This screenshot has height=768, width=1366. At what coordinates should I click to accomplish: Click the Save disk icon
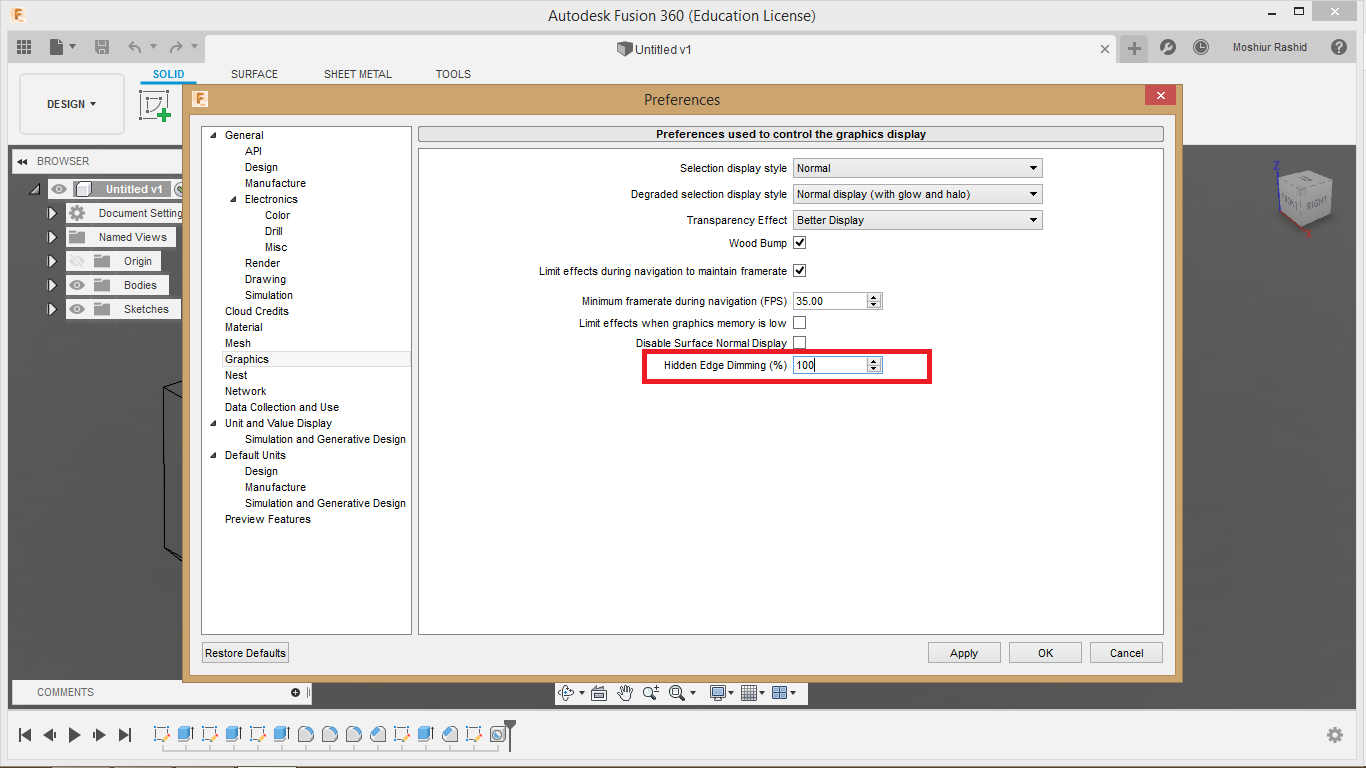click(102, 47)
